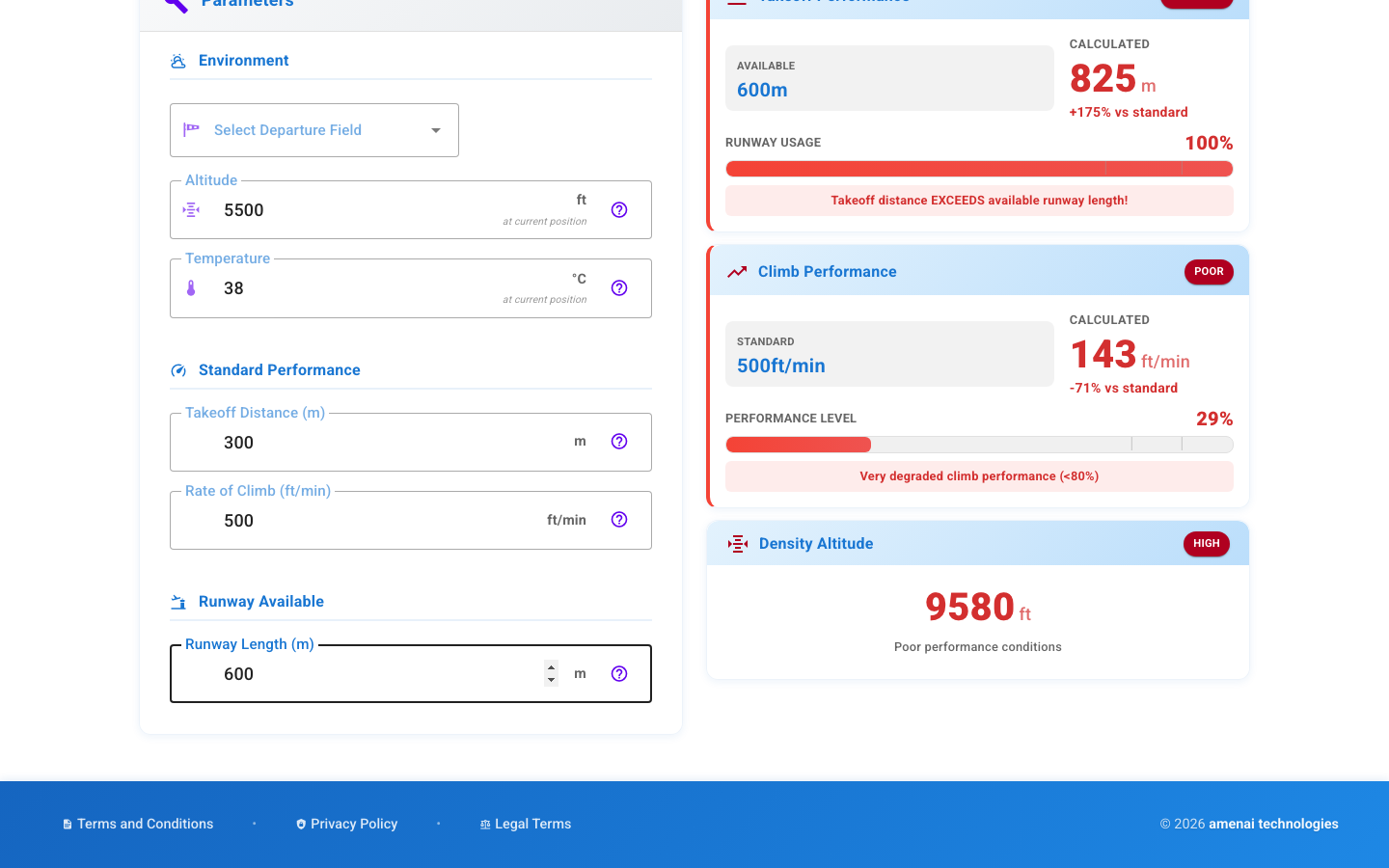Viewport: 1389px width, 868px height.
Task: Show help for Runway Length field
Action: click(x=619, y=674)
